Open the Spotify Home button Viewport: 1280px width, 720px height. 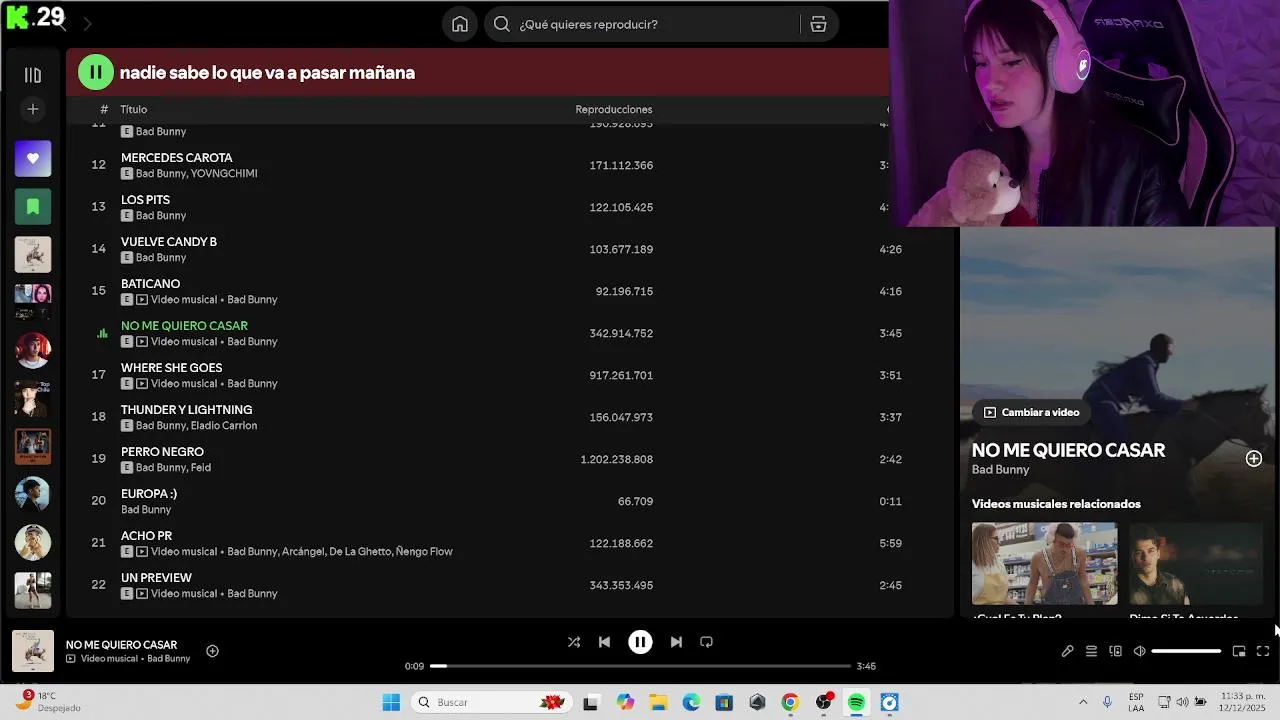460,24
